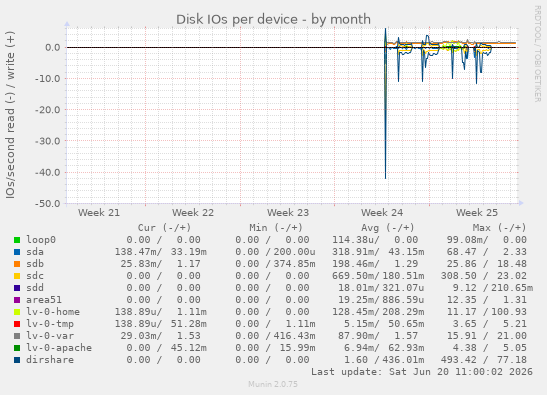Image resolution: width=547 pixels, height=395 pixels.
Task: Click the -30.0 y-axis label
Action: (x=48, y=141)
